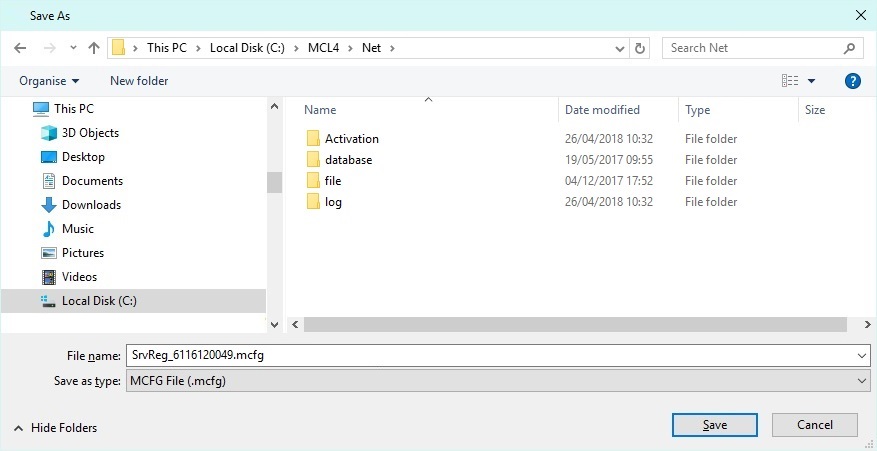The image size is (877, 451).
Task: Select 3D Objects in the navigation pane
Action: (x=90, y=133)
